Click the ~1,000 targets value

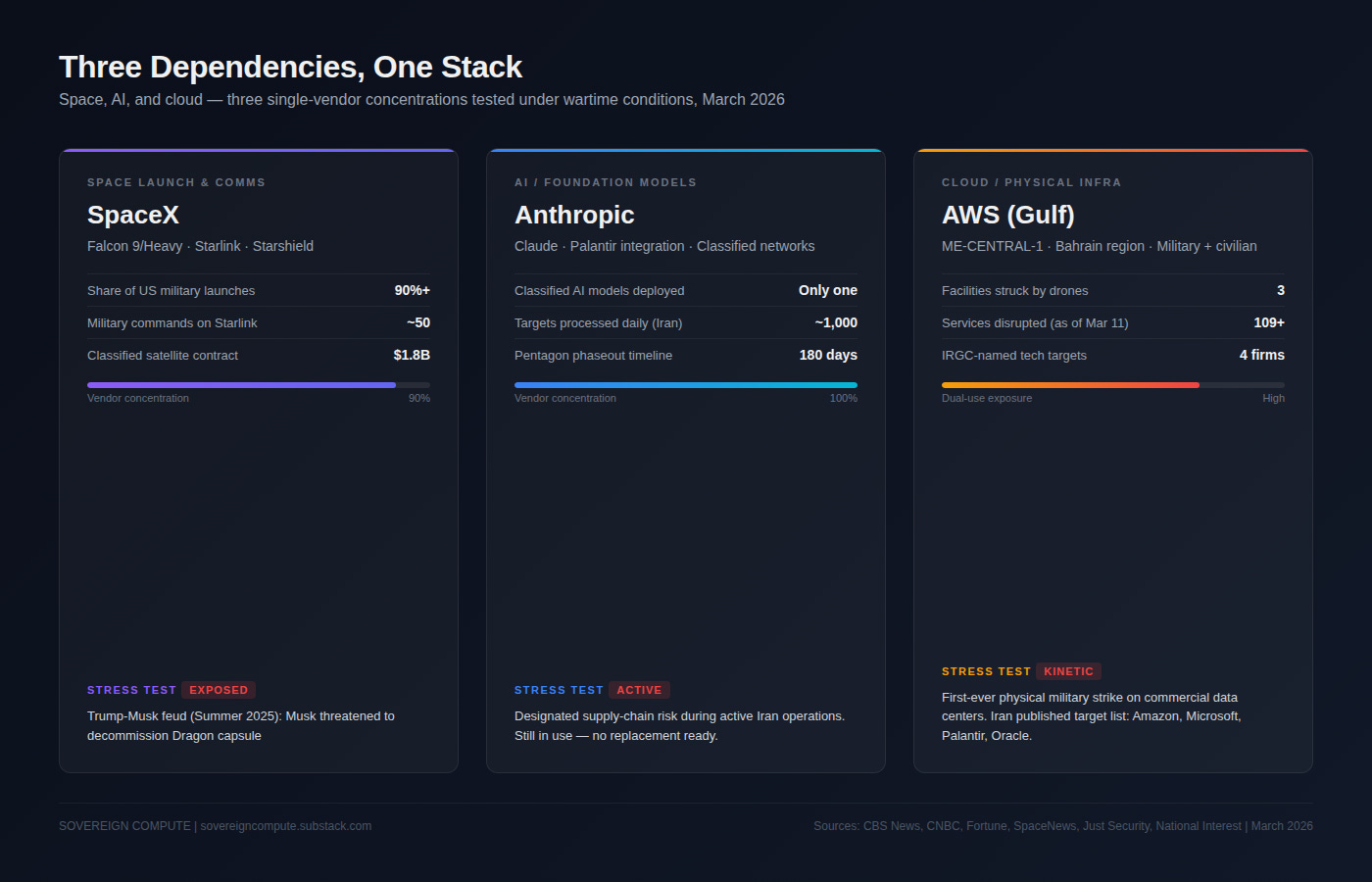pos(836,322)
